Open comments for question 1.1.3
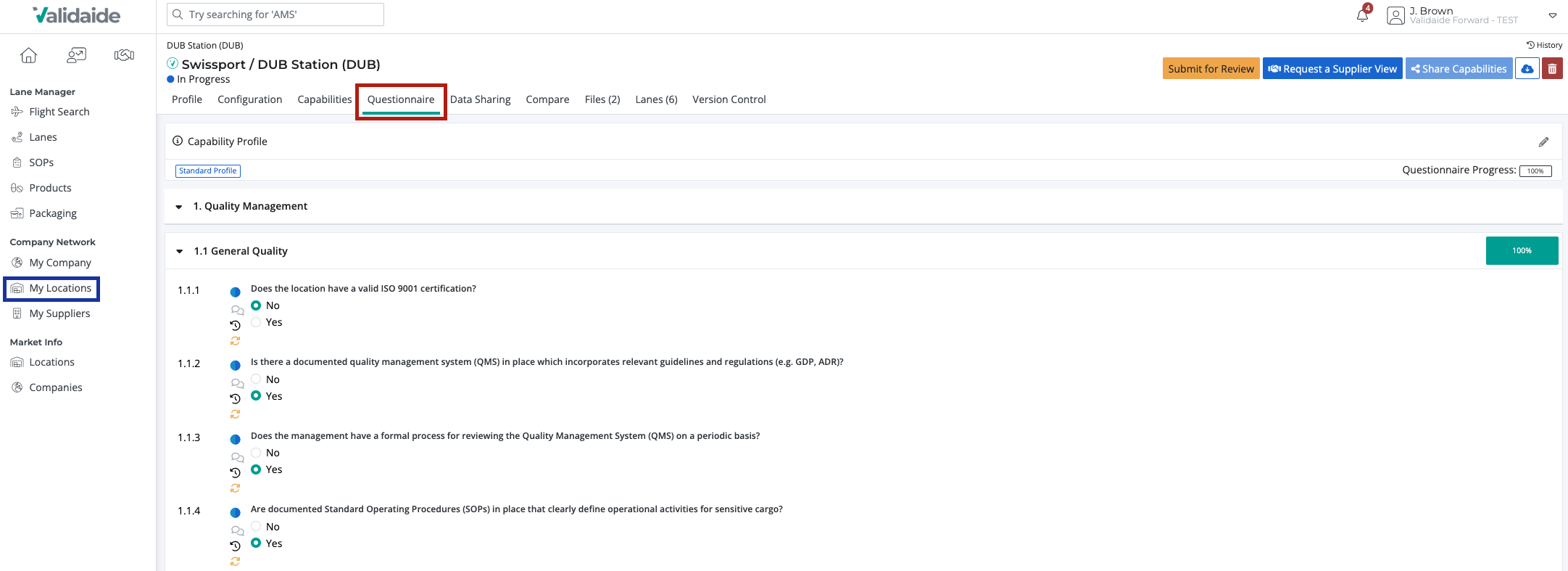 pyautogui.click(x=237, y=457)
